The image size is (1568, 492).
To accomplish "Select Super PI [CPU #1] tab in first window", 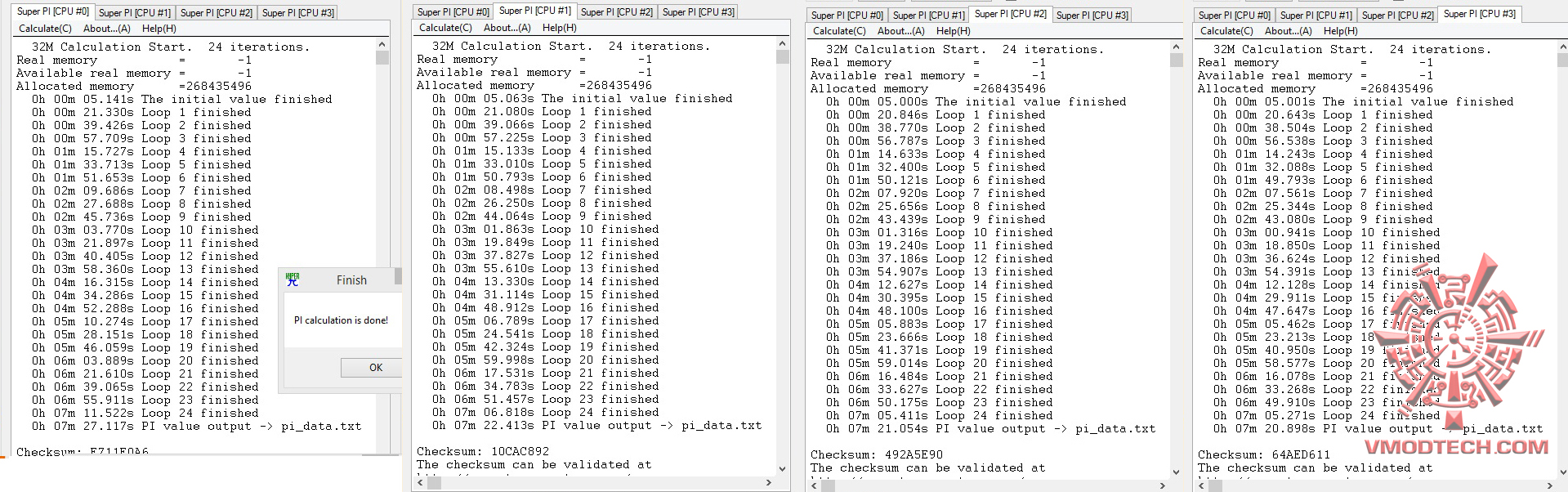I will click(x=135, y=13).
